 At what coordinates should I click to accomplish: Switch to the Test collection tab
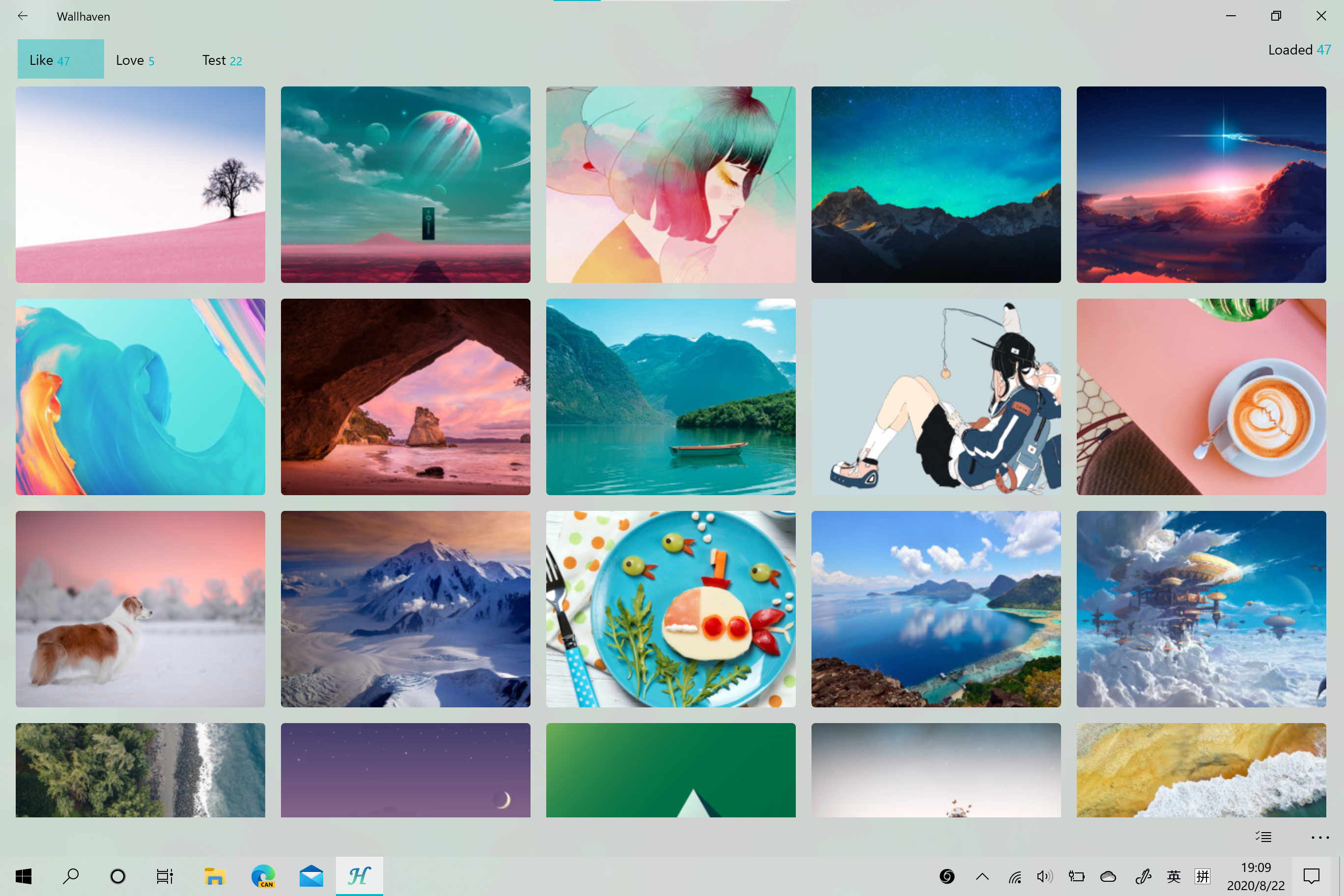point(222,60)
